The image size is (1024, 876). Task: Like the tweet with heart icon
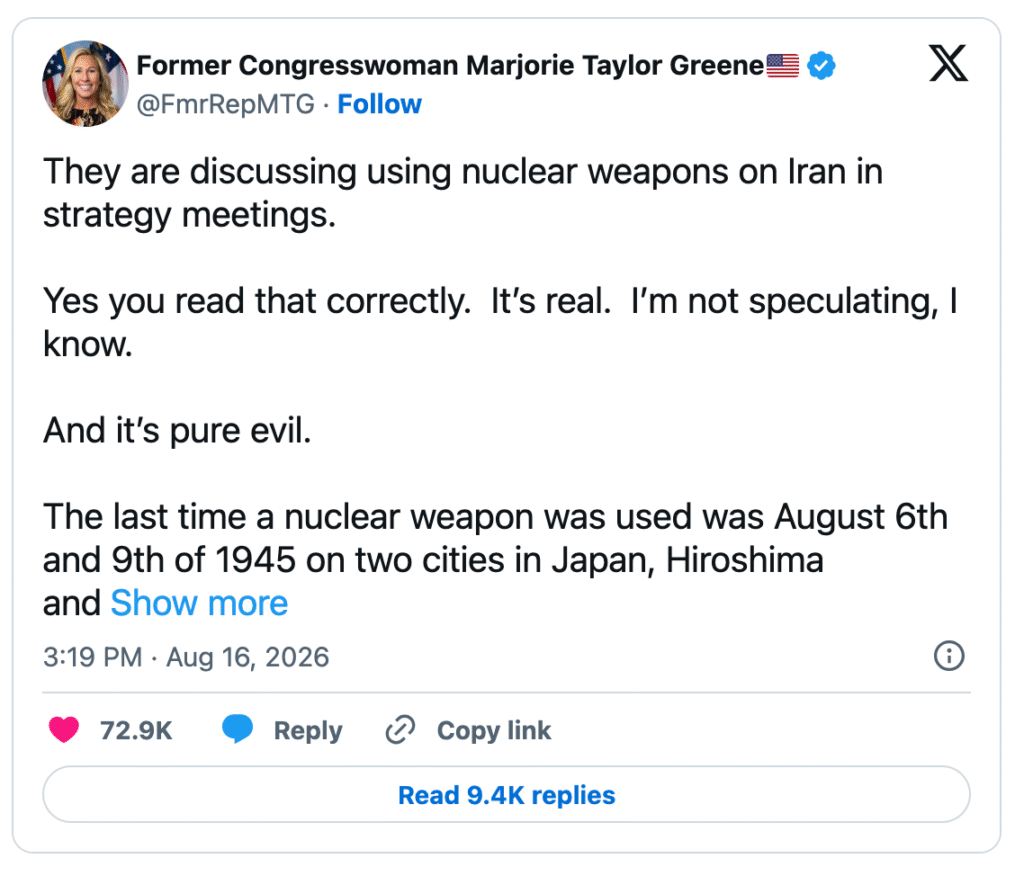click(64, 730)
